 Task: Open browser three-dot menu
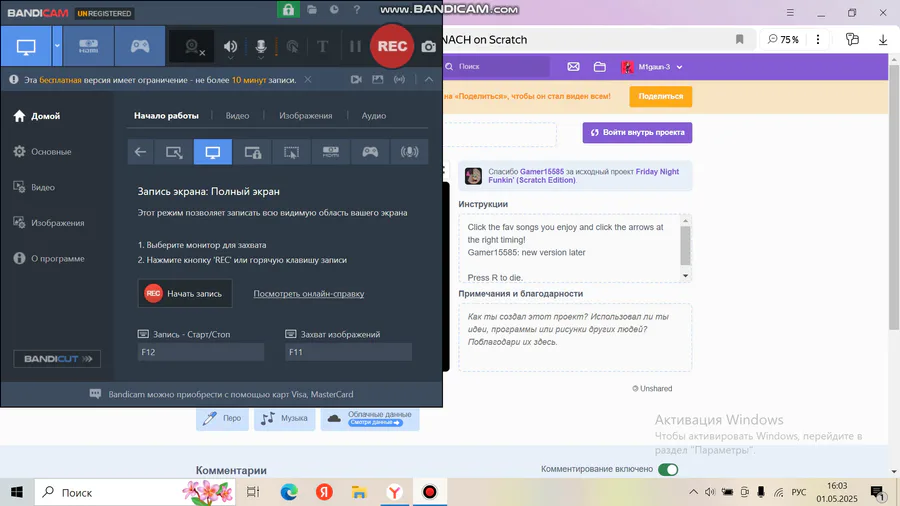(x=818, y=40)
